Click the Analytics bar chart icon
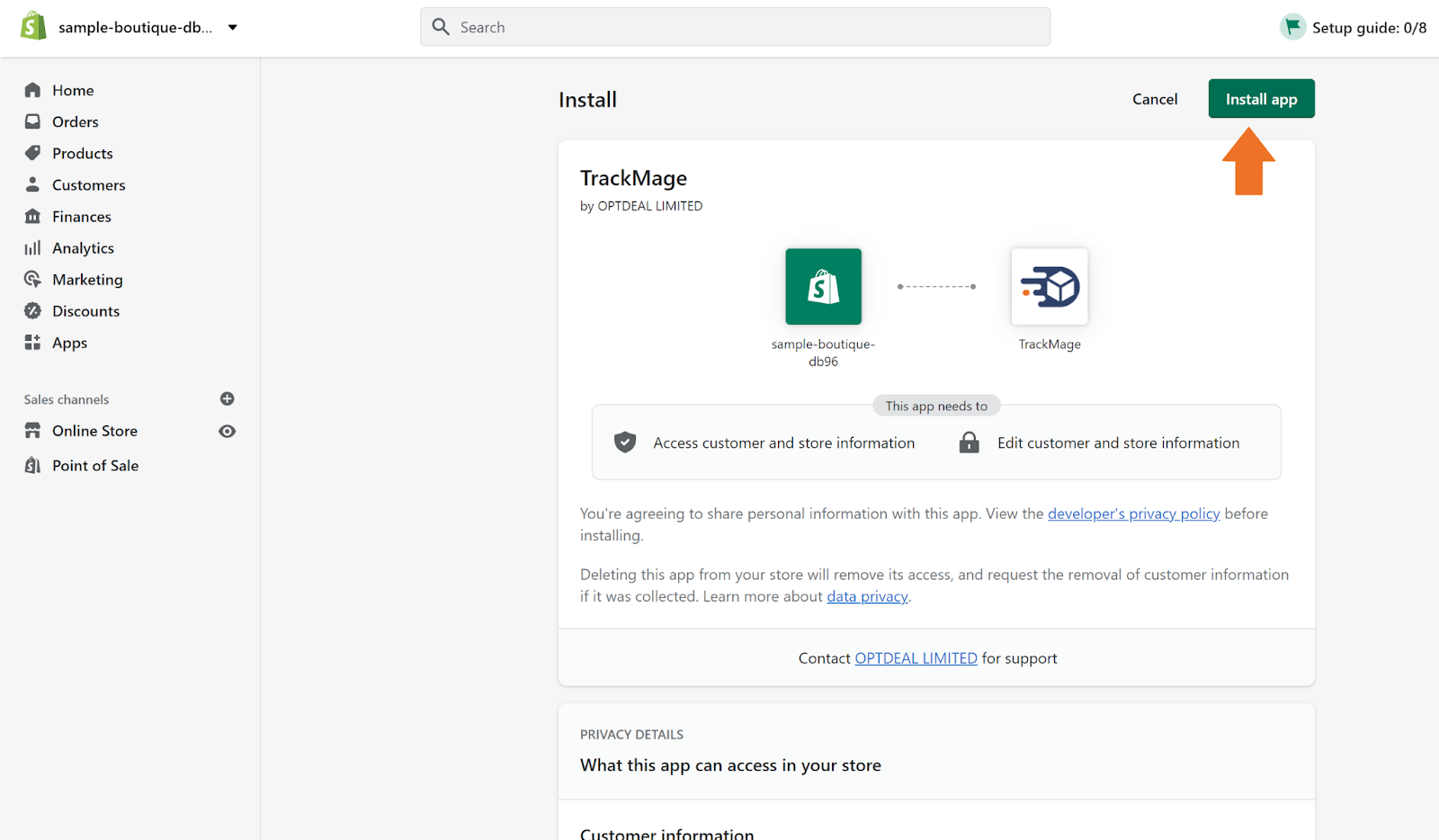Screen dimensions: 1439x840 pos(33,247)
